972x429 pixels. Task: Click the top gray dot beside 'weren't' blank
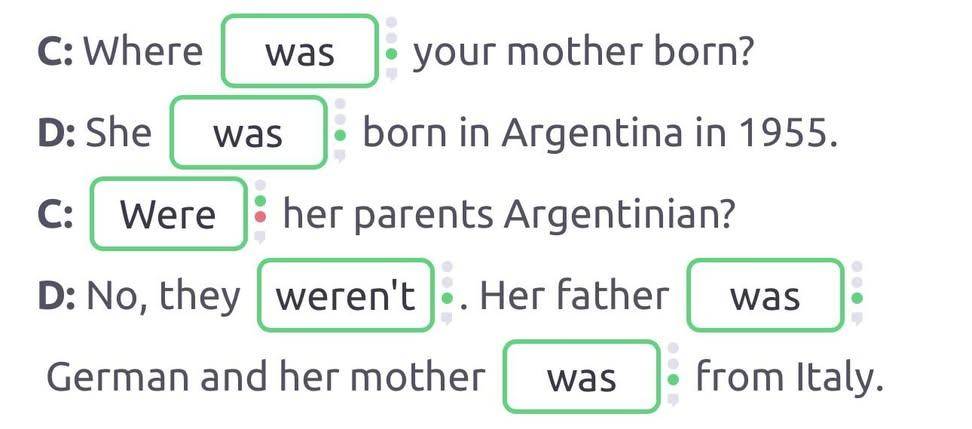(447, 268)
